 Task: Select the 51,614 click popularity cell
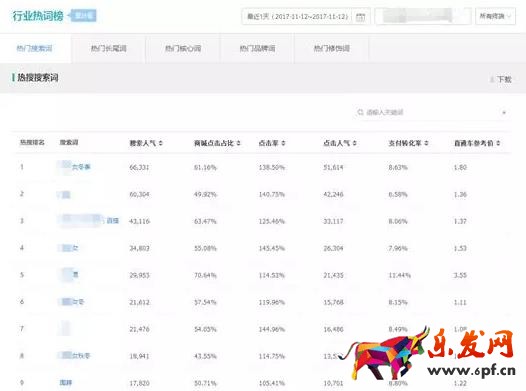pos(333,167)
